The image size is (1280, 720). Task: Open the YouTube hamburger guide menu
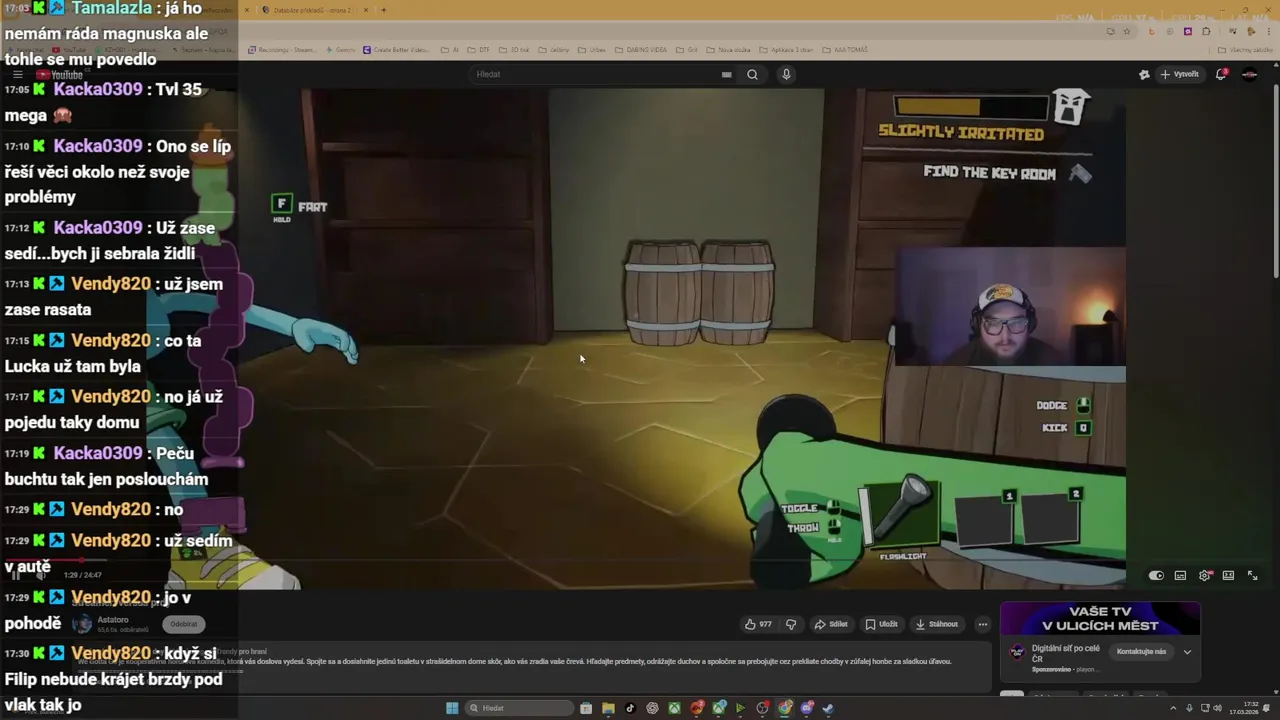(x=17, y=75)
